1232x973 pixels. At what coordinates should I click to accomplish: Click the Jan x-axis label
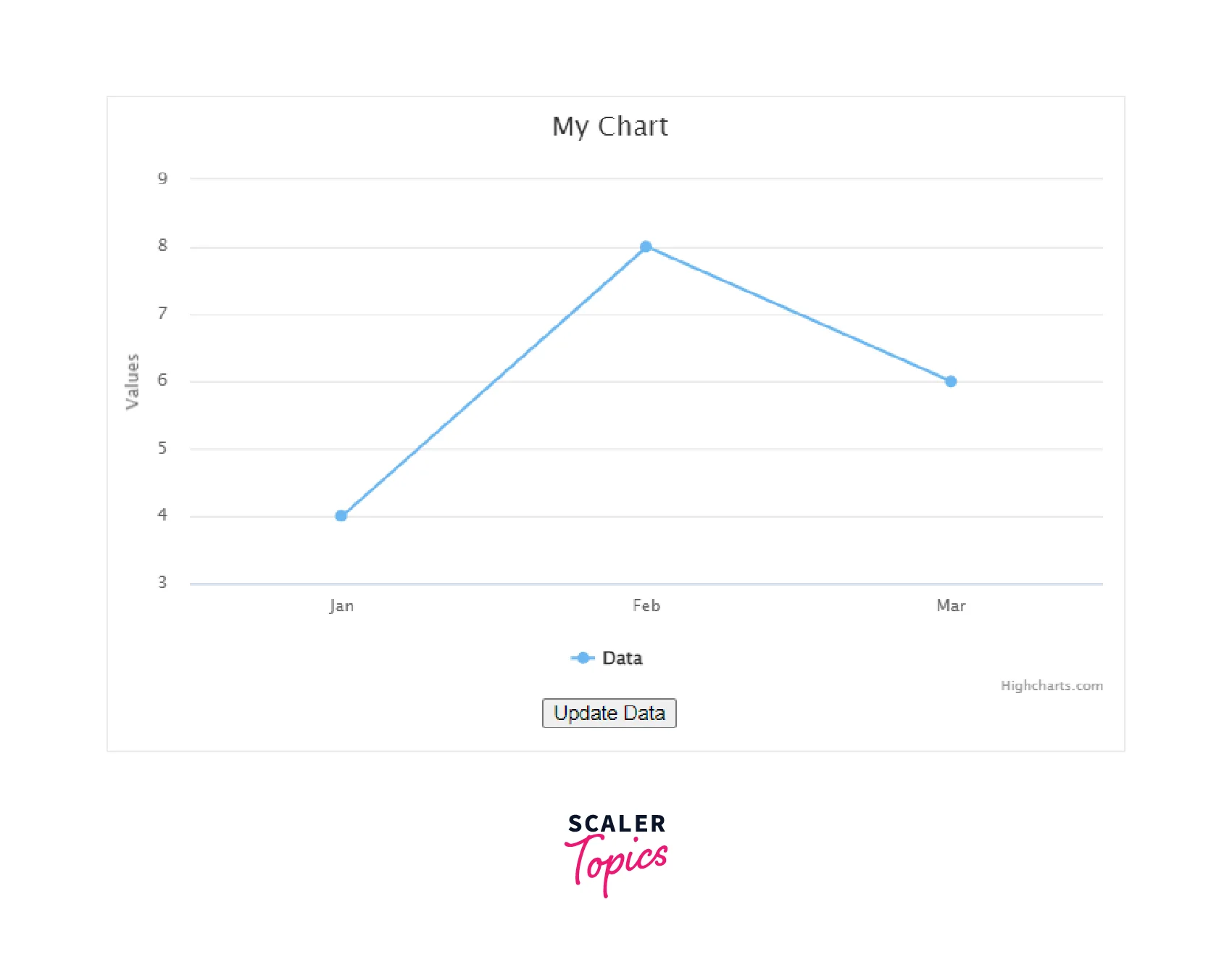click(x=341, y=606)
